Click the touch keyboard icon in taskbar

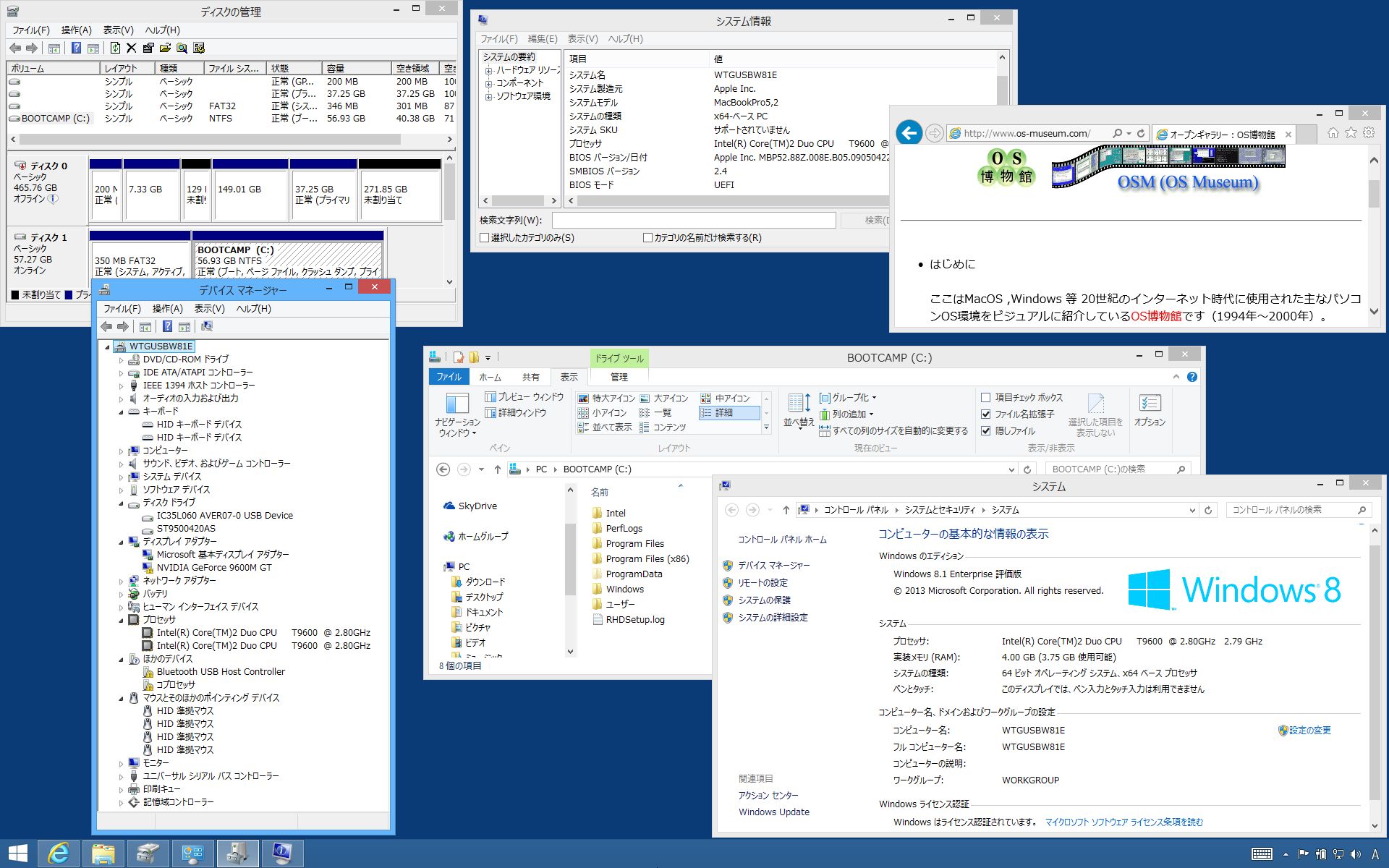[1262, 854]
